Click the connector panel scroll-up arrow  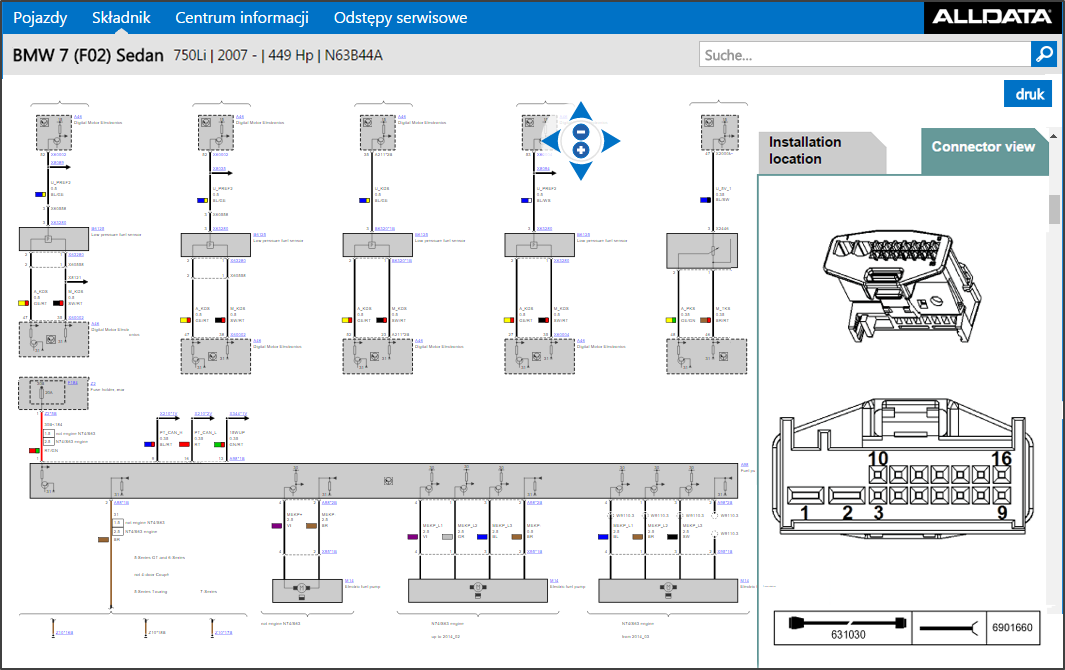click(x=1054, y=136)
